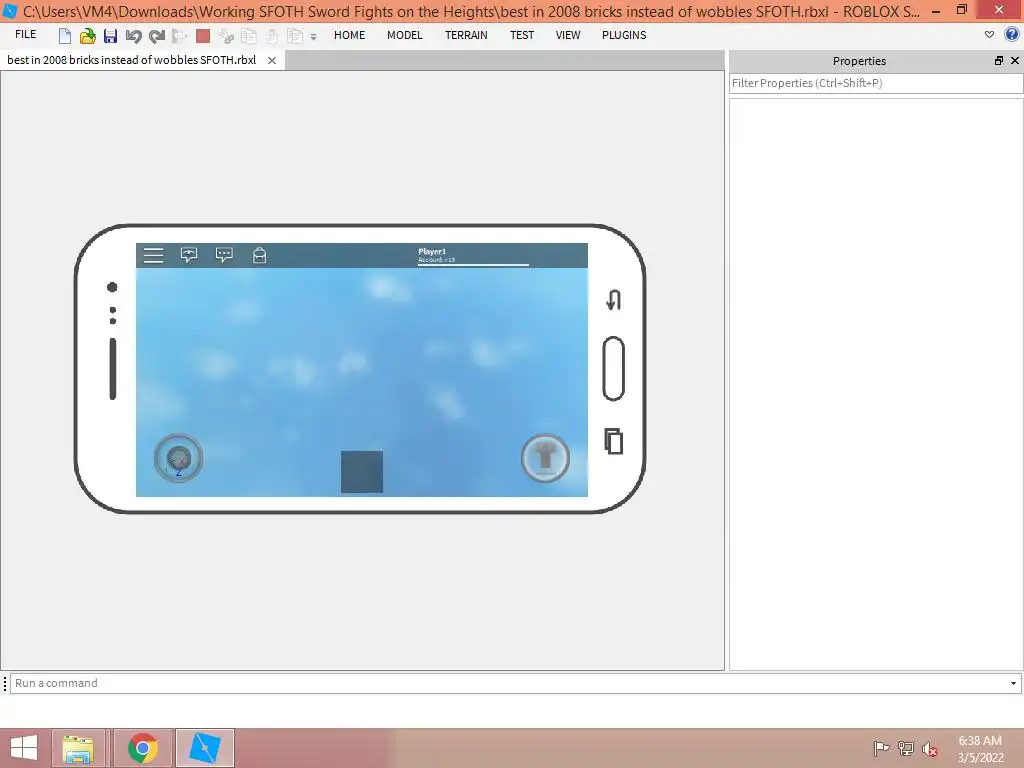
Task: Click the New file icon in quick toolbar
Action: tap(64, 36)
